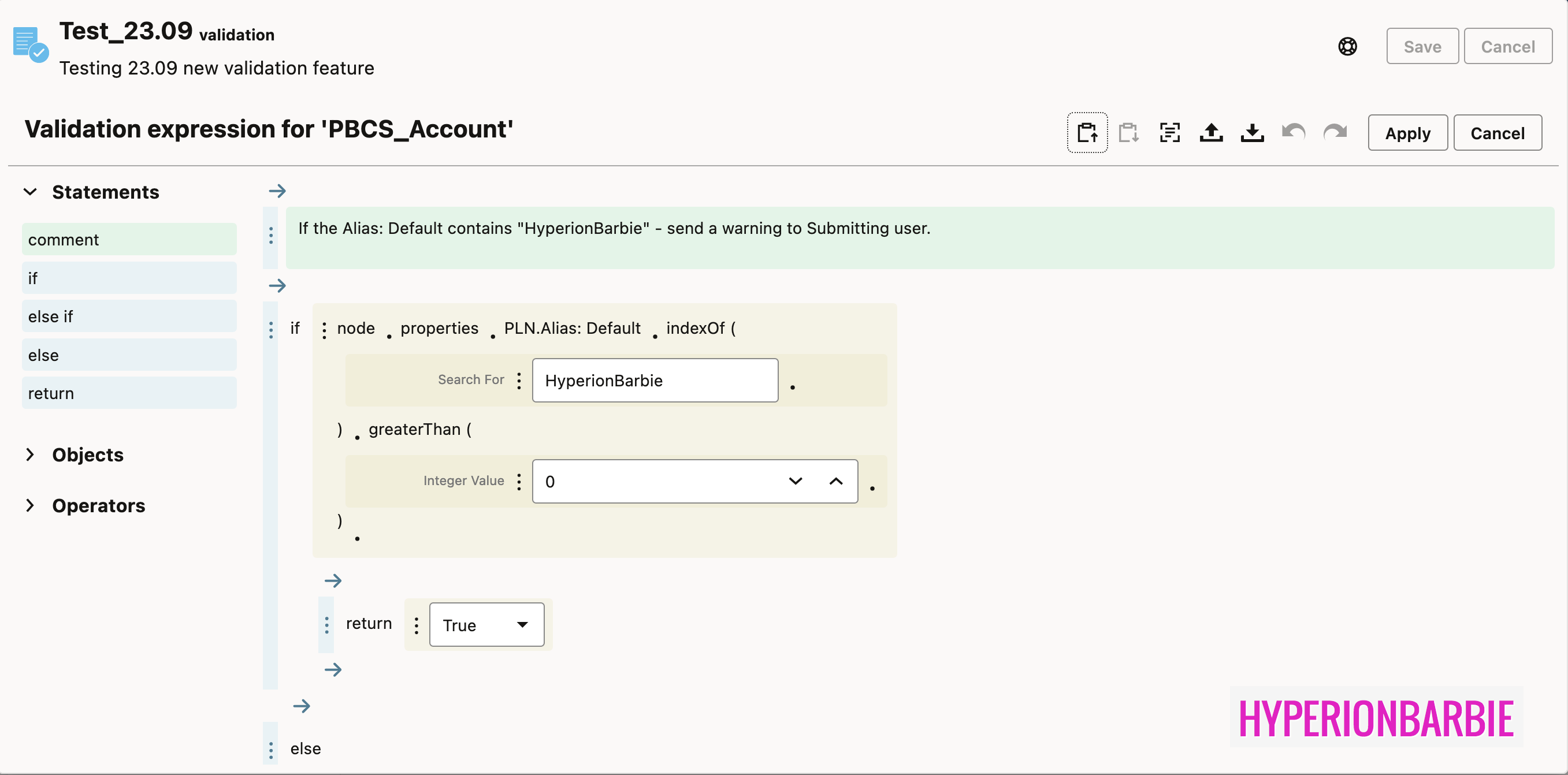Open the help lifebuoy icon
This screenshot has width=1568, height=775.
[x=1348, y=46]
